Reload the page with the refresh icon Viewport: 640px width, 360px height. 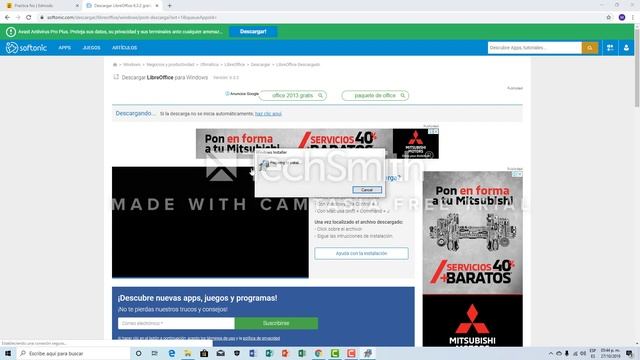(x=29, y=18)
